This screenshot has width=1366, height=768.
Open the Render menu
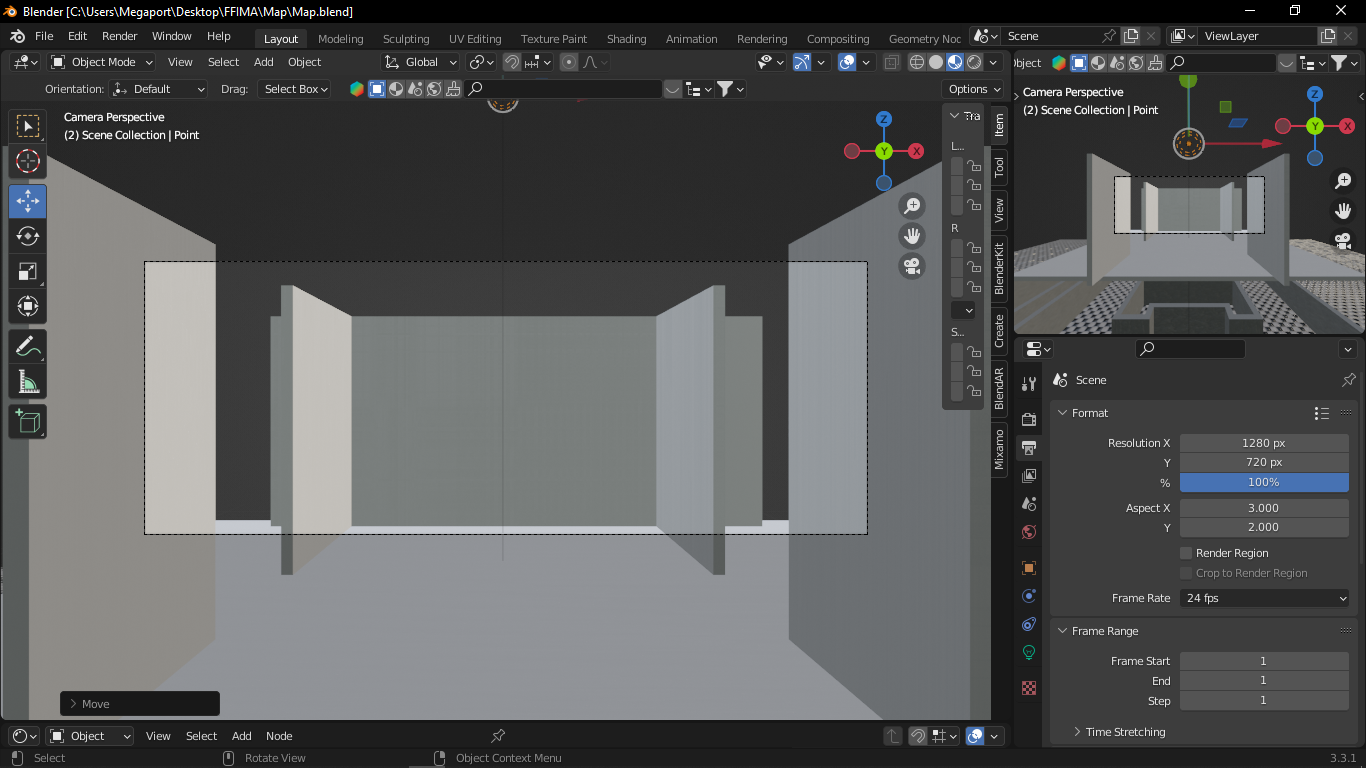click(119, 36)
